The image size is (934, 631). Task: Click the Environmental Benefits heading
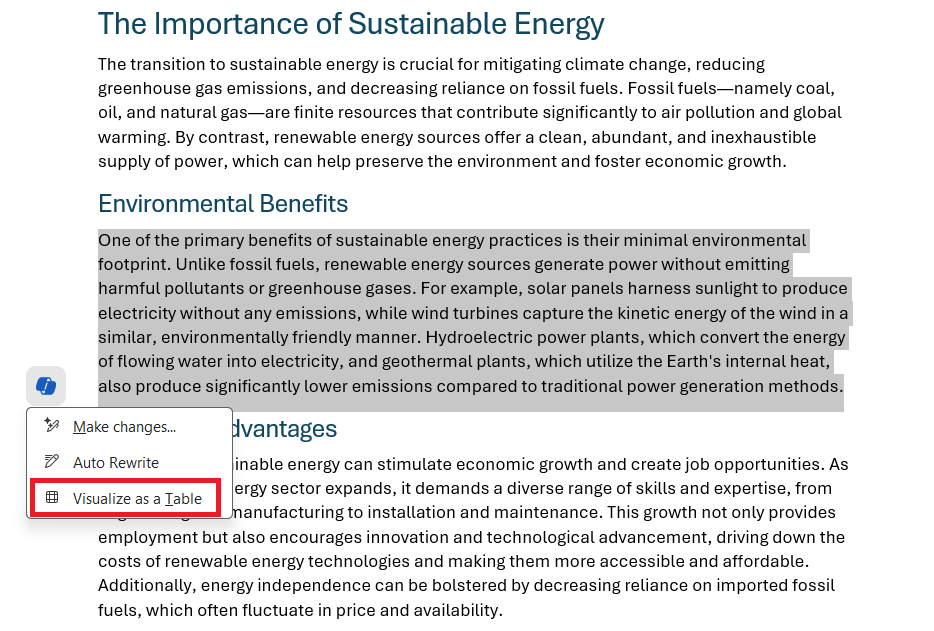tap(223, 204)
